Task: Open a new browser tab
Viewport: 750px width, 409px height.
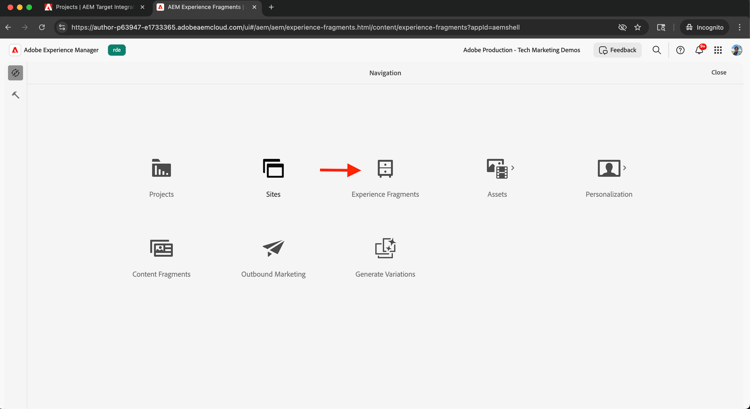Action: [271, 7]
